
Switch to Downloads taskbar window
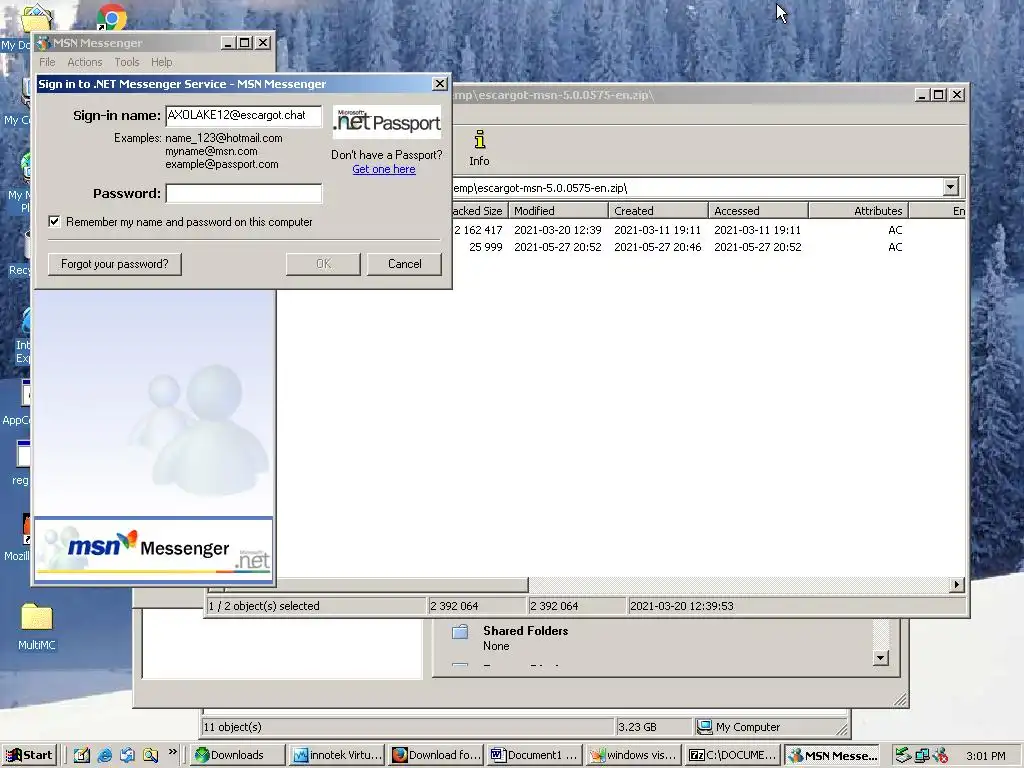(238, 755)
